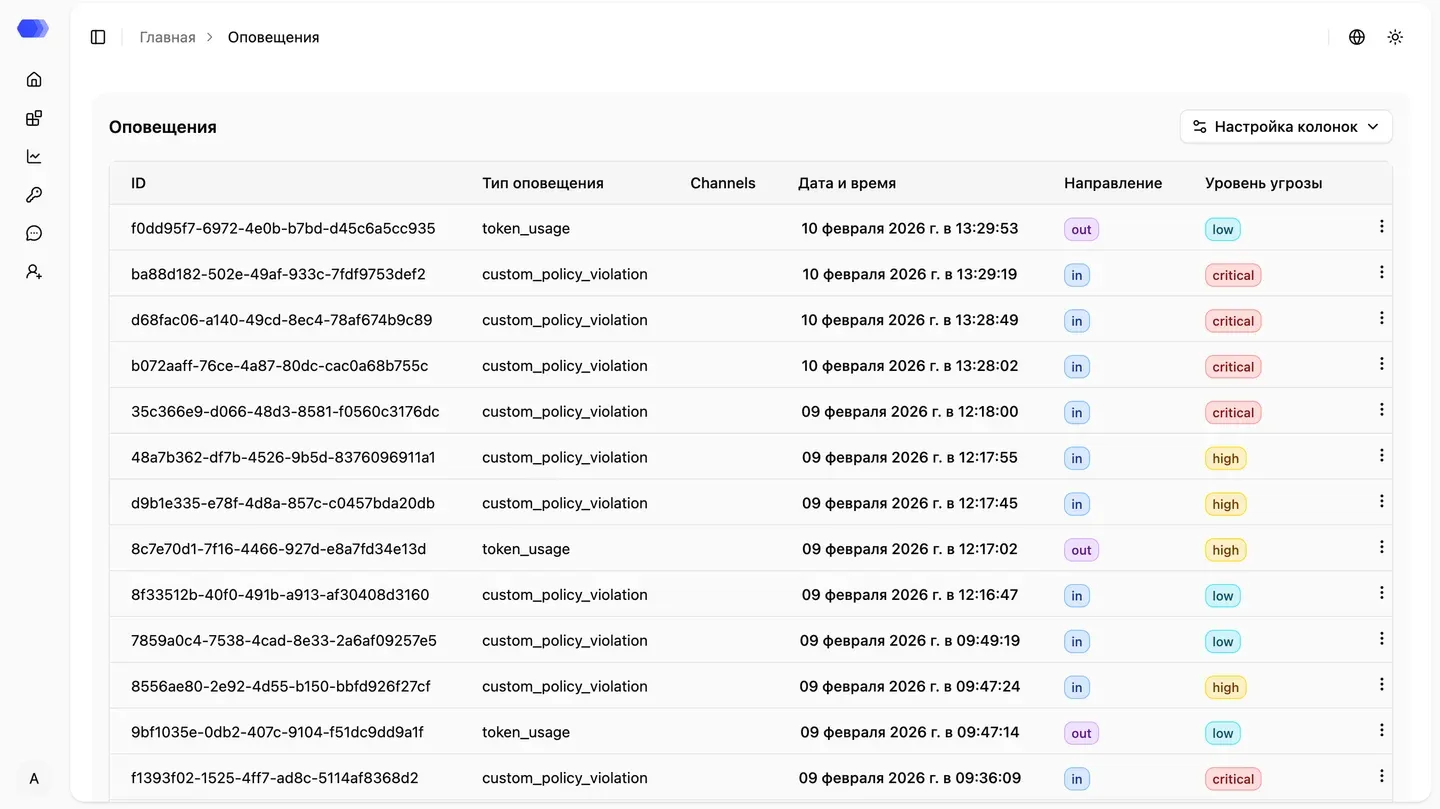
Task: Open the 'Настройка колонок' dropdown
Action: pos(1286,127)
